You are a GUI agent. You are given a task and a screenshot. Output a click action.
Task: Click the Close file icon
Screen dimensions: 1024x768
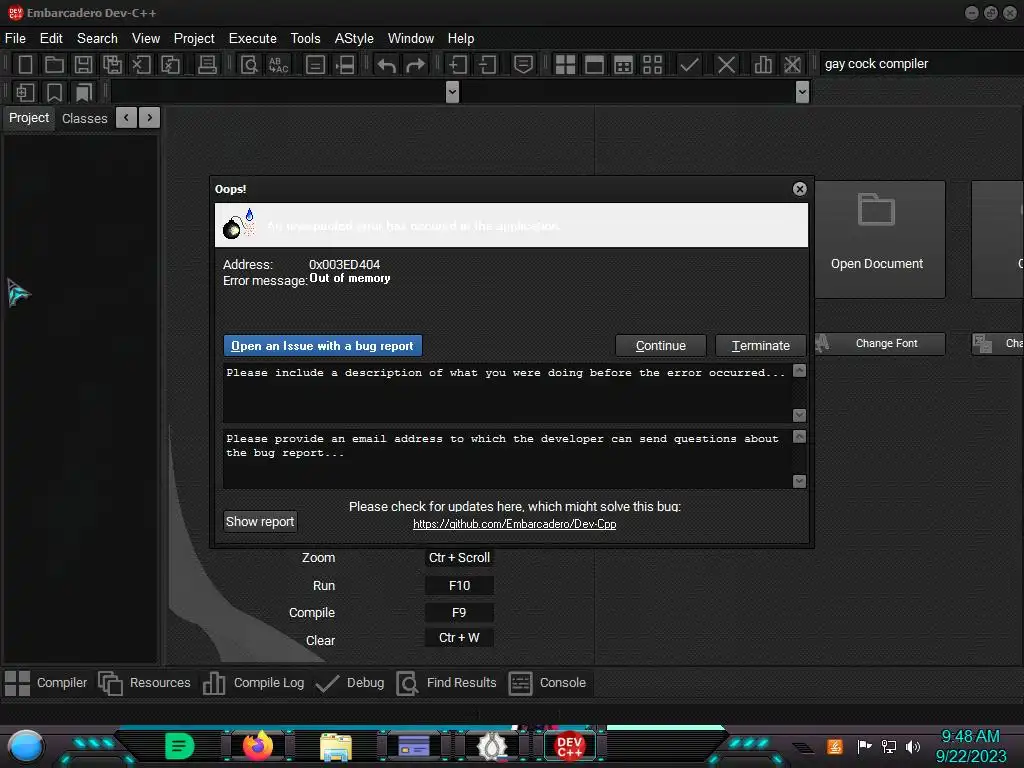(141, 65)
